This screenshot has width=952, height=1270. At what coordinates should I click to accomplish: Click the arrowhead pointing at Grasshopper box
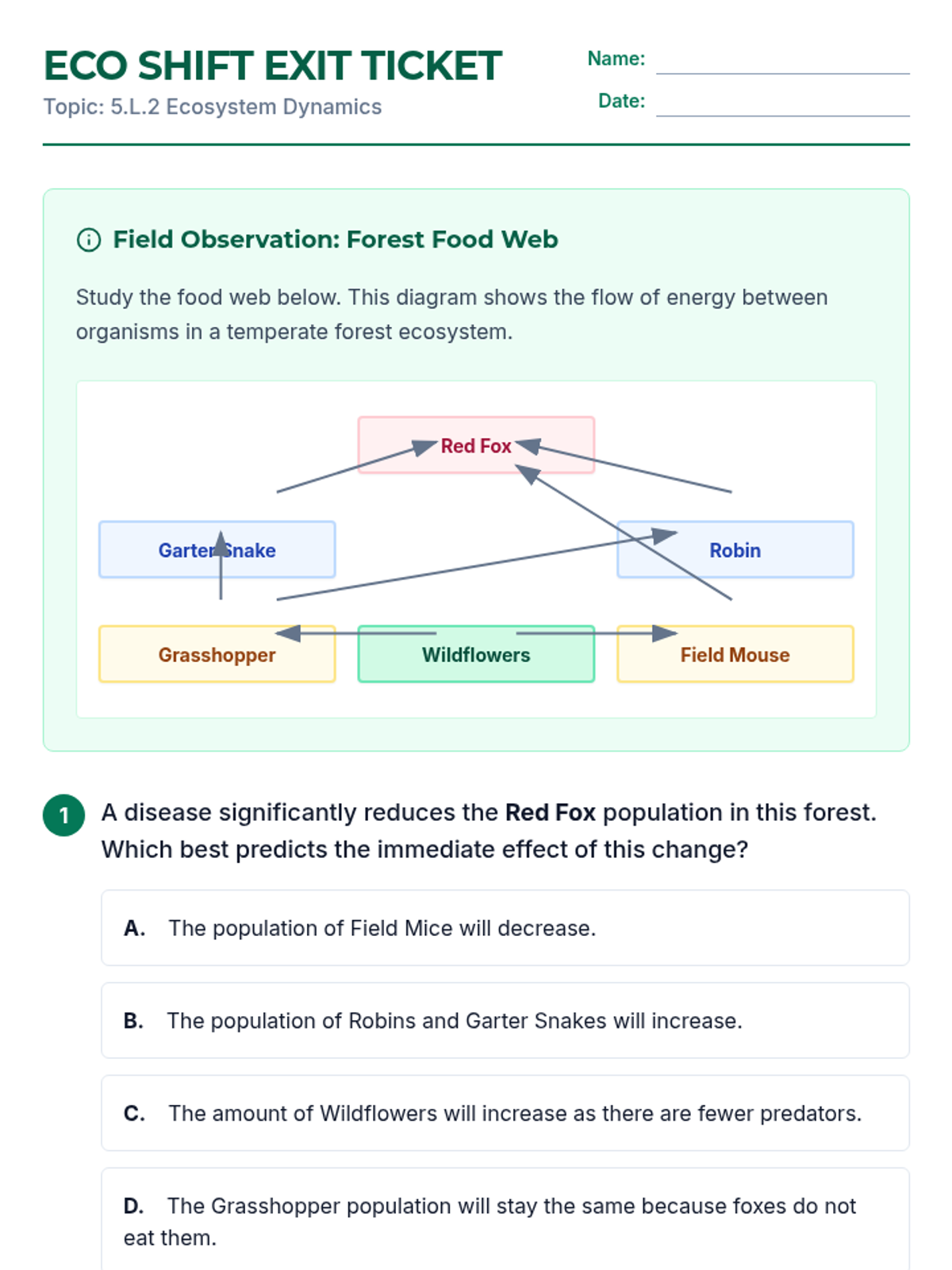pos(288,633)
